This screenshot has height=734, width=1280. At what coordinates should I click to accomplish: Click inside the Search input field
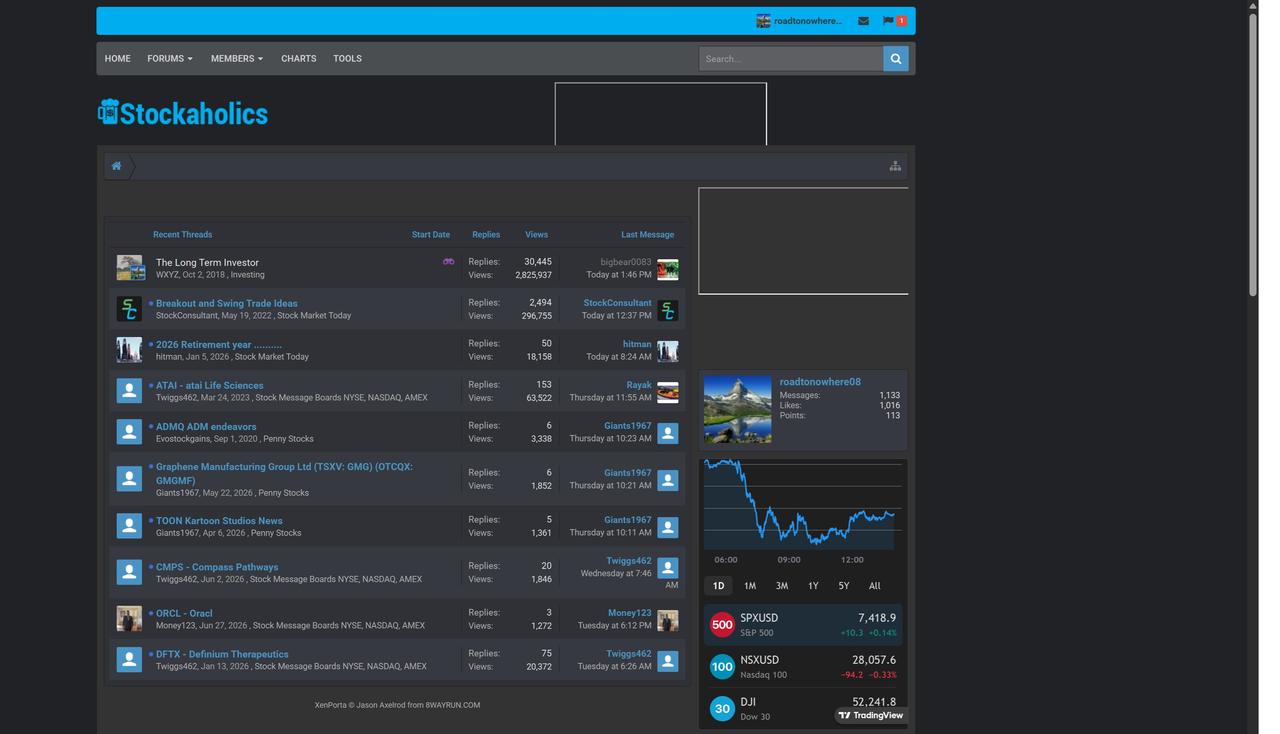tap(791, 59)
